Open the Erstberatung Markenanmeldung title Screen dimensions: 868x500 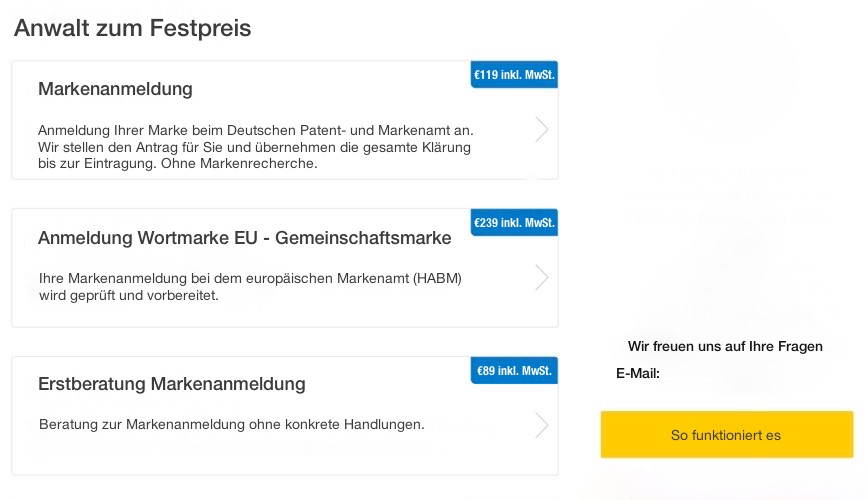pos(171,384)
